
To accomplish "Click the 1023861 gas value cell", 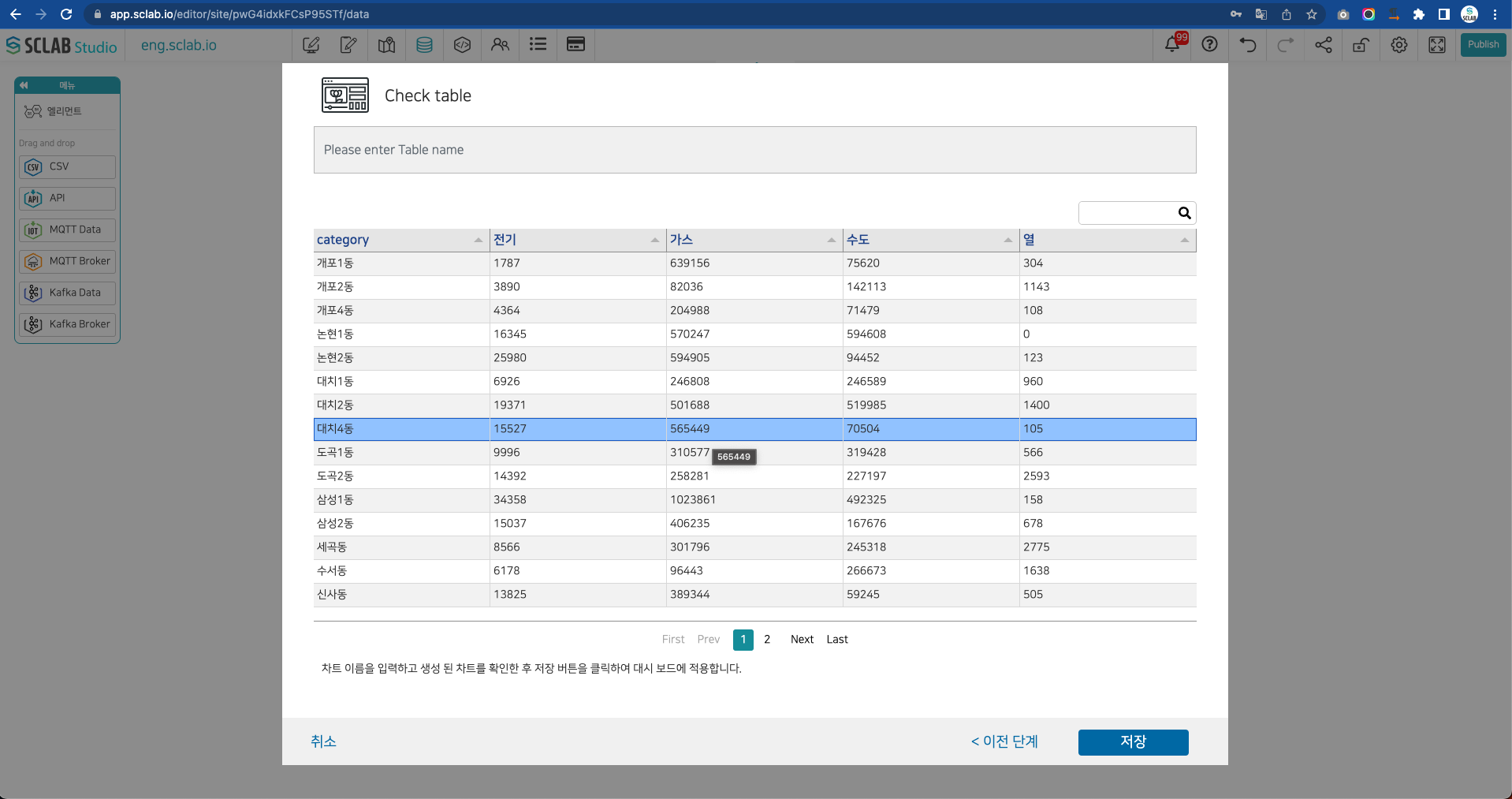I will [754, 500].
